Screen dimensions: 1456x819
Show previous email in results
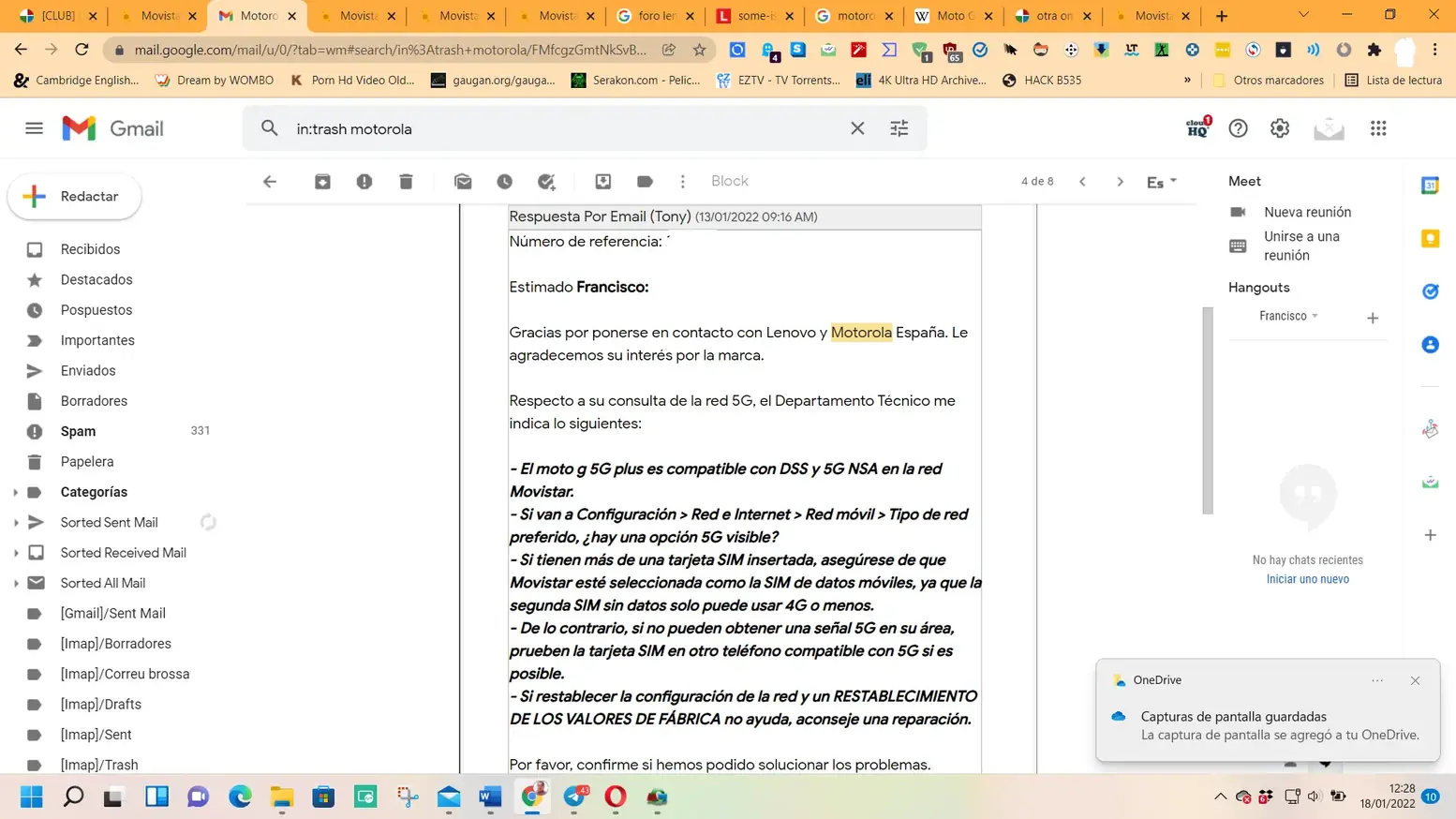(x=1082, y=182)
